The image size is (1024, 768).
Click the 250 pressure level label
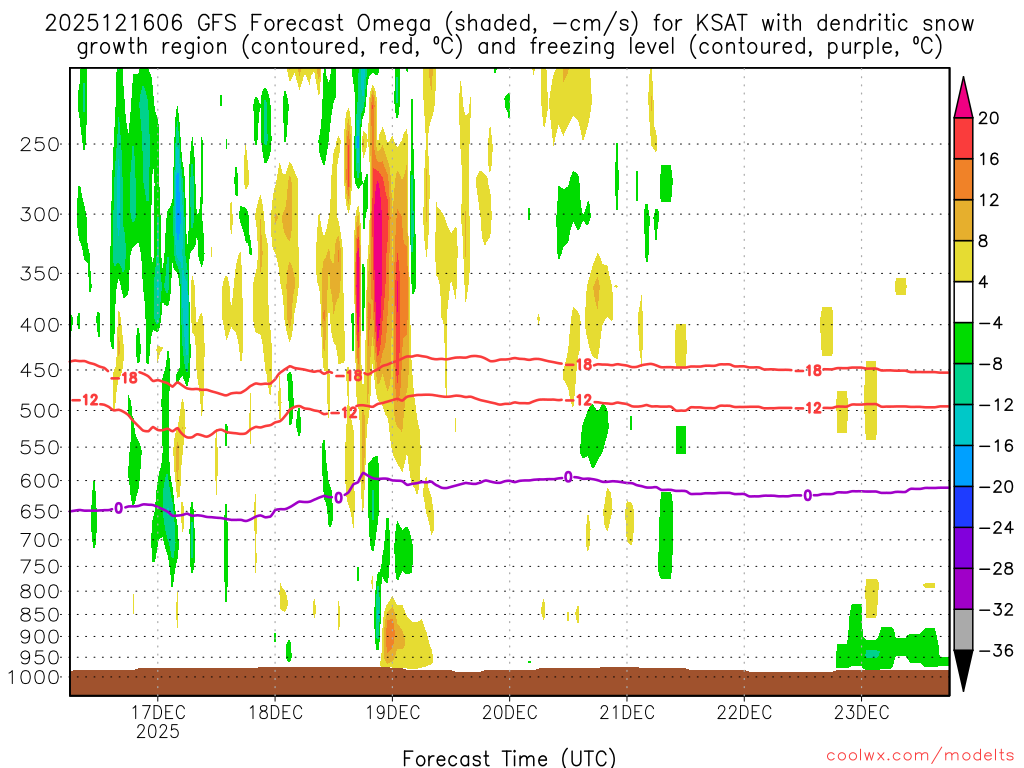click(40, 144)
